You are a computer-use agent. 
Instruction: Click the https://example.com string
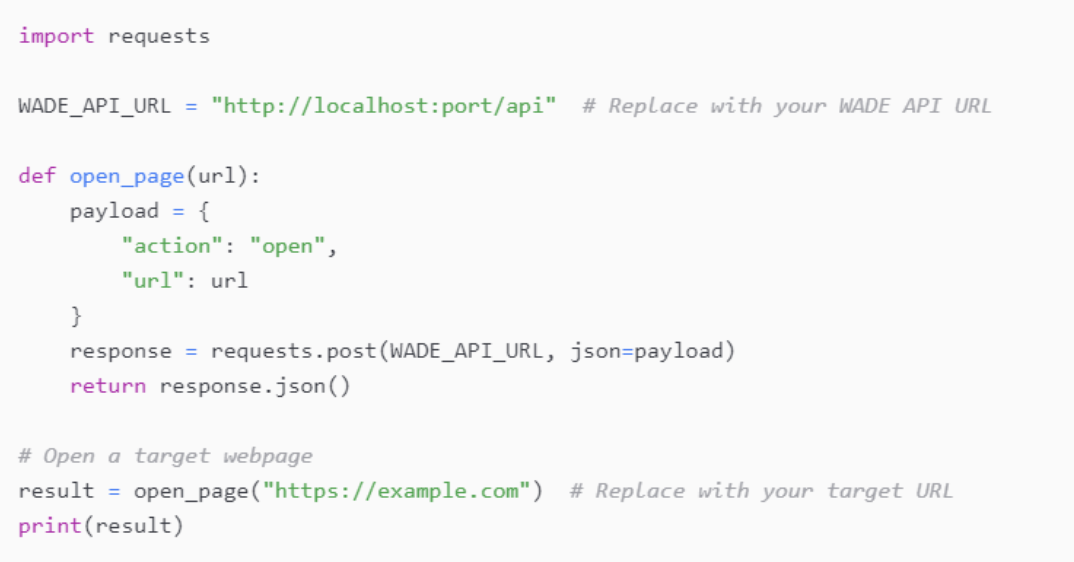[x=397, y=491]
